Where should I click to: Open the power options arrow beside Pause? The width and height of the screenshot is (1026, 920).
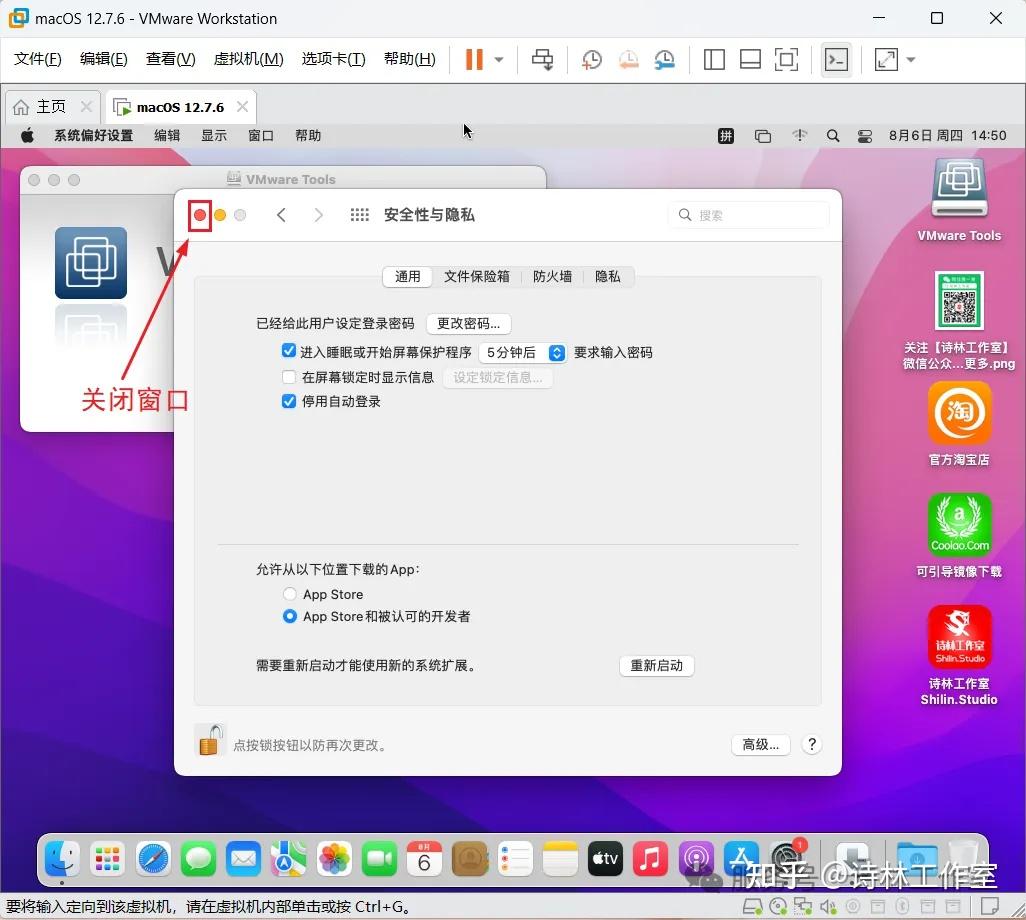499,60
